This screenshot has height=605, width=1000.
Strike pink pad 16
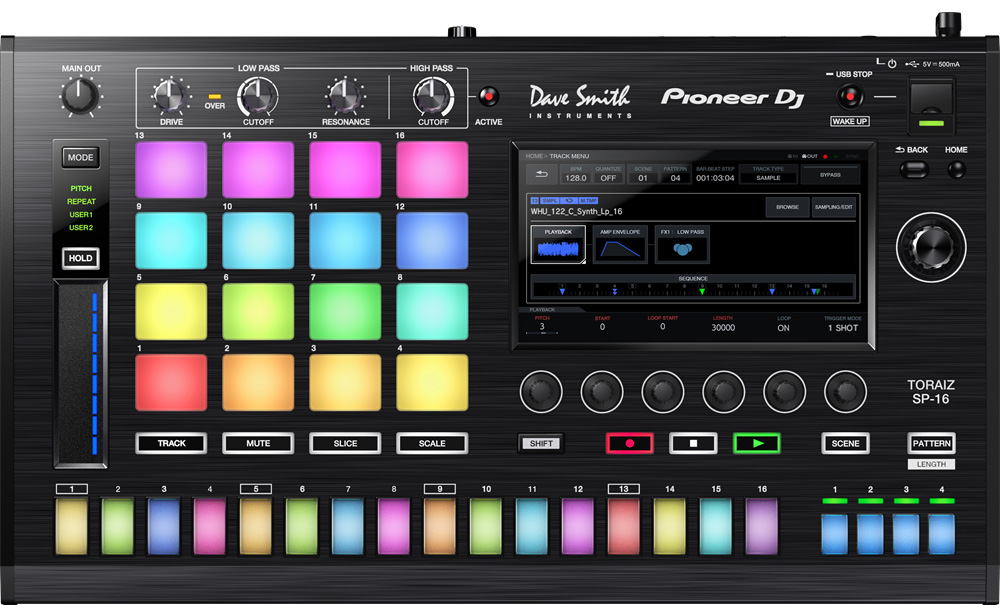(x=432, y=170)
